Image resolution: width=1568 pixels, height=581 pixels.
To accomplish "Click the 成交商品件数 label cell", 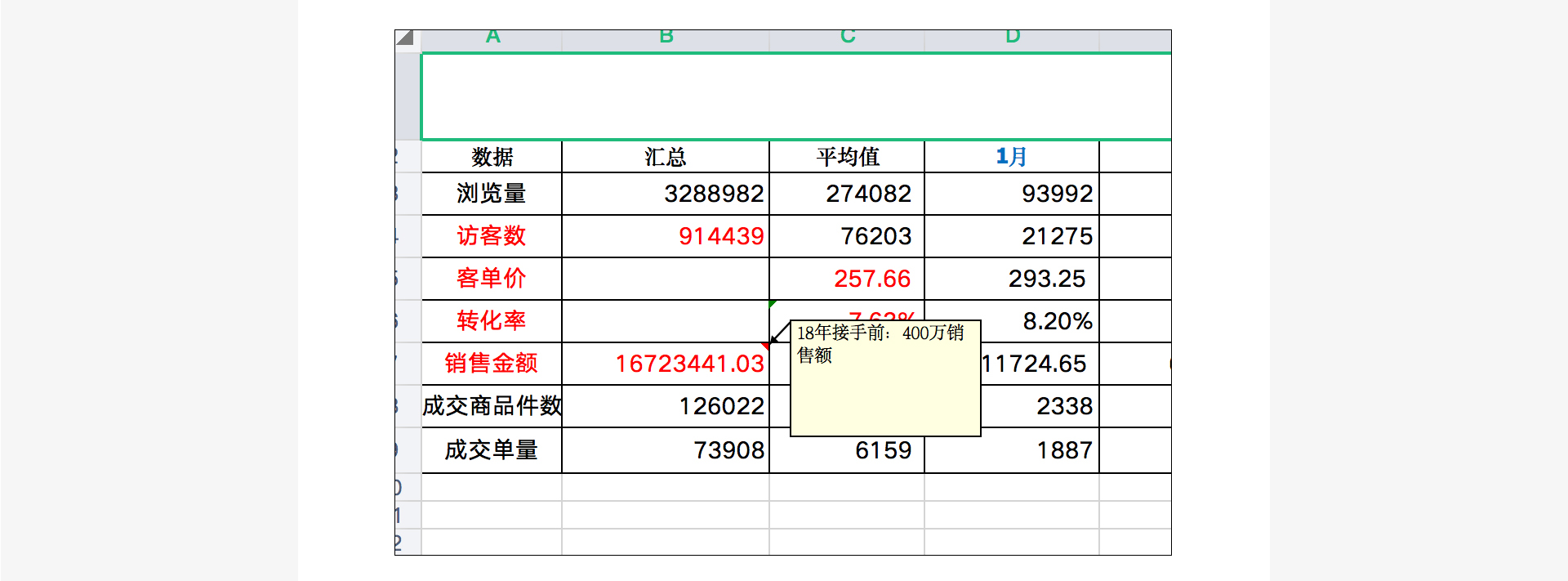I will [492, 406].
